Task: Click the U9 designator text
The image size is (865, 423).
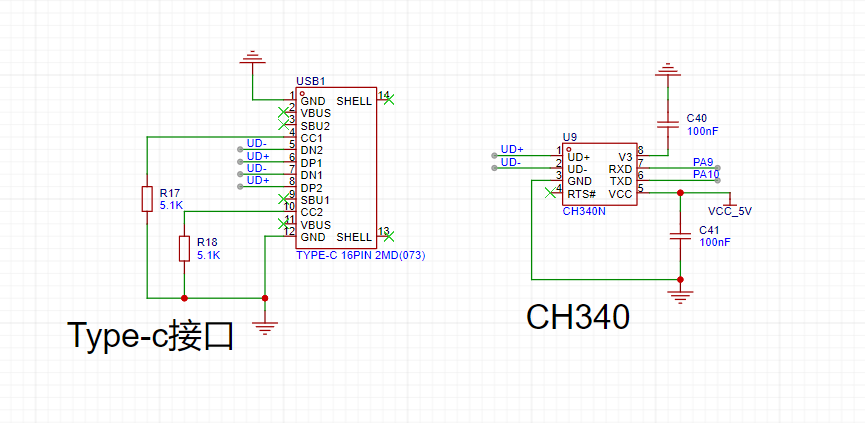Action: pyautogui.click(x=570, y=137)
